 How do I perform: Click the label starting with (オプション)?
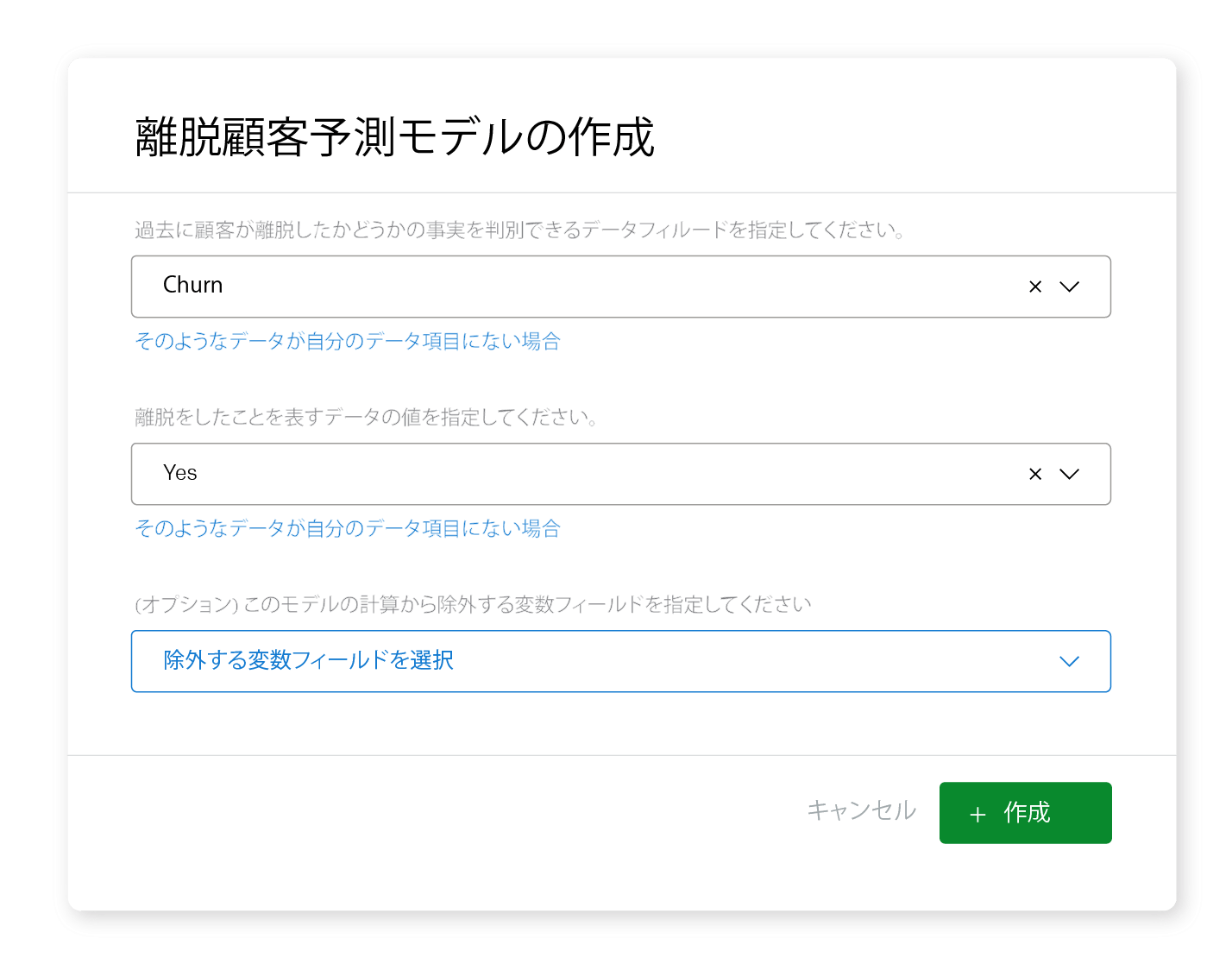click(x=473, y=604)
